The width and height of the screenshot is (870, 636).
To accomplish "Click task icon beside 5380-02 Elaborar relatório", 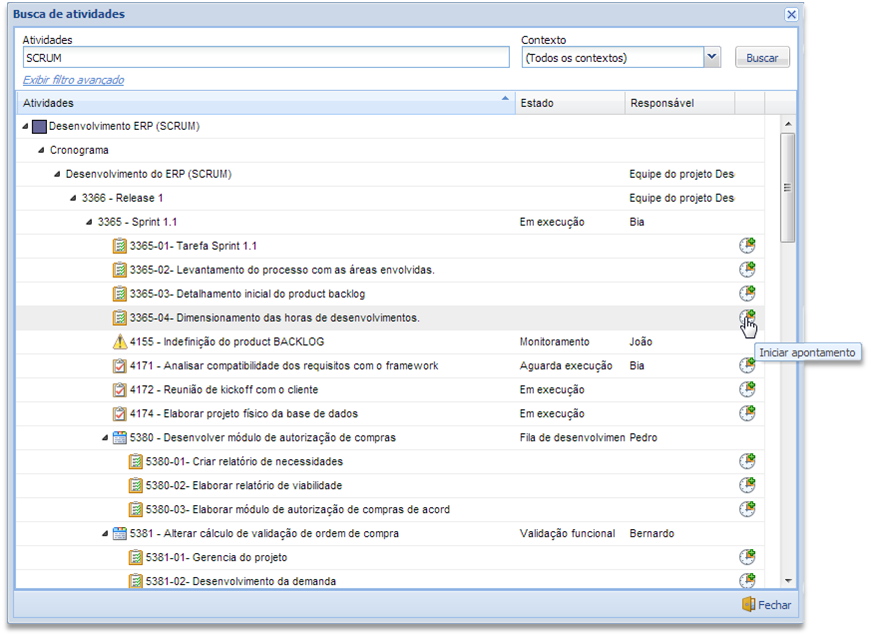I will tap(135, 485).
